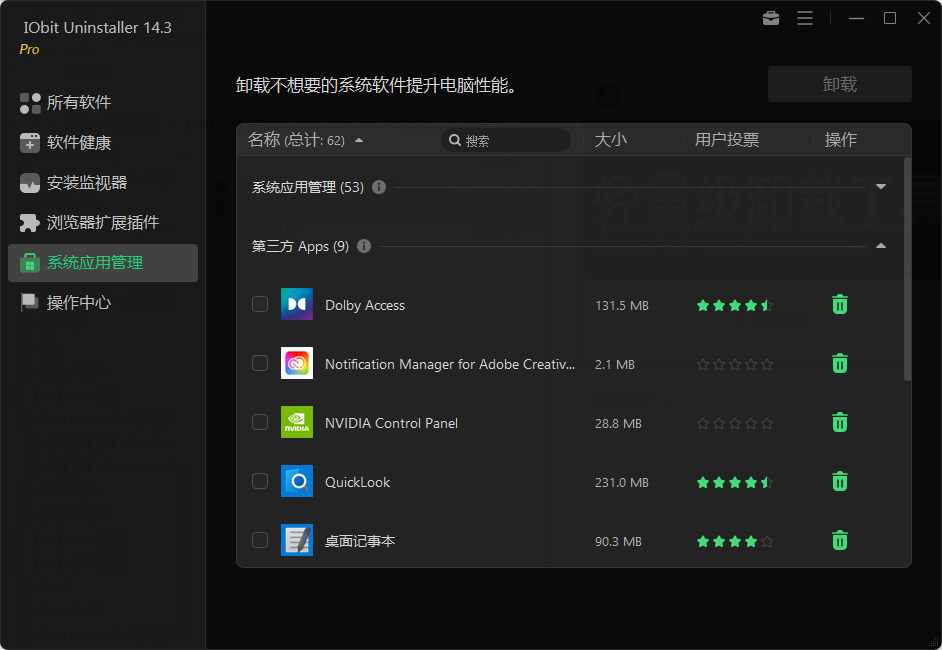Check the 桌面记事本 checkbox
Screen dimensions: 942x650
coord(260,539)
